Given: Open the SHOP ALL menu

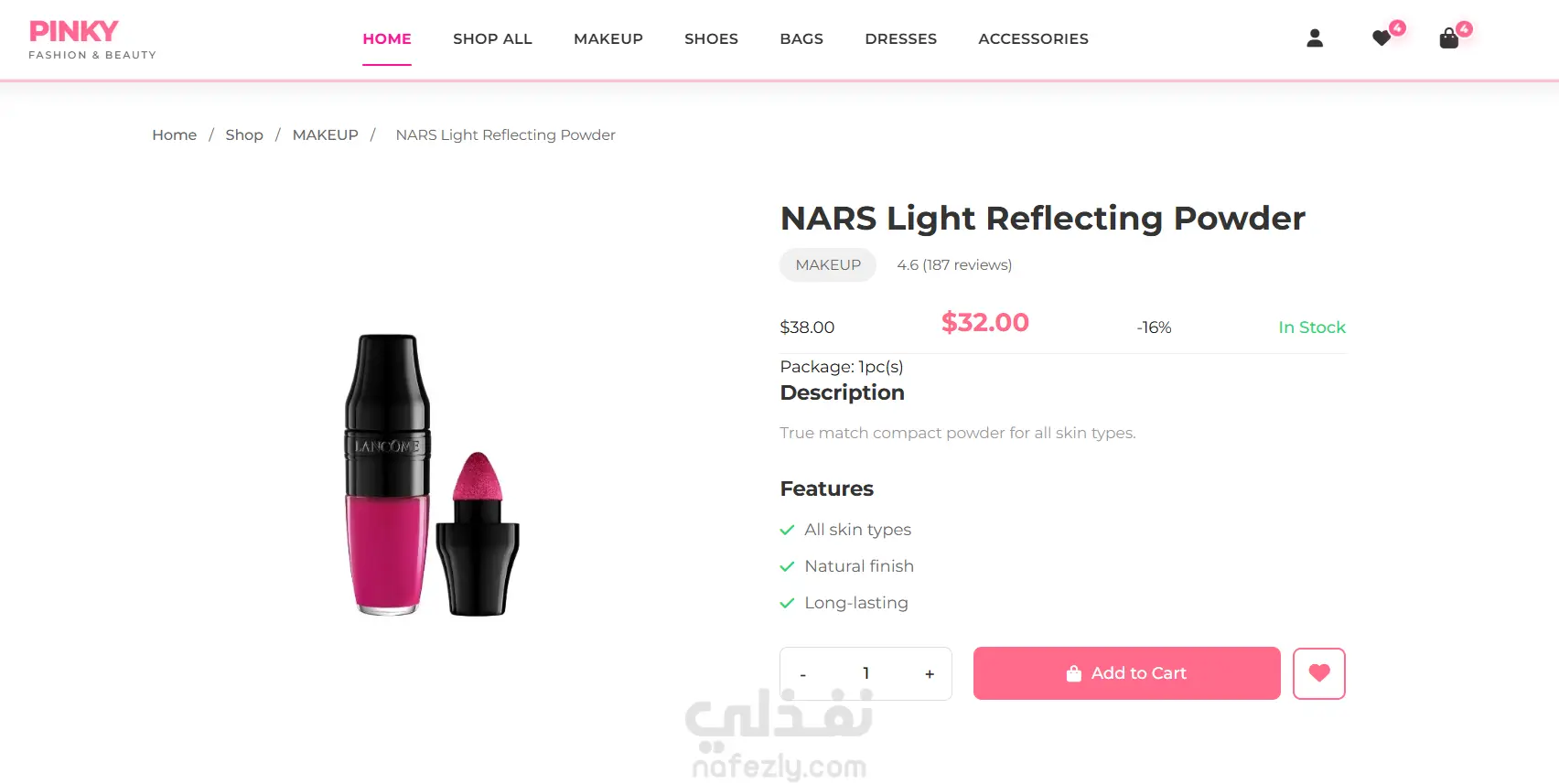Looking at the screenshot, I should [492, 38].
